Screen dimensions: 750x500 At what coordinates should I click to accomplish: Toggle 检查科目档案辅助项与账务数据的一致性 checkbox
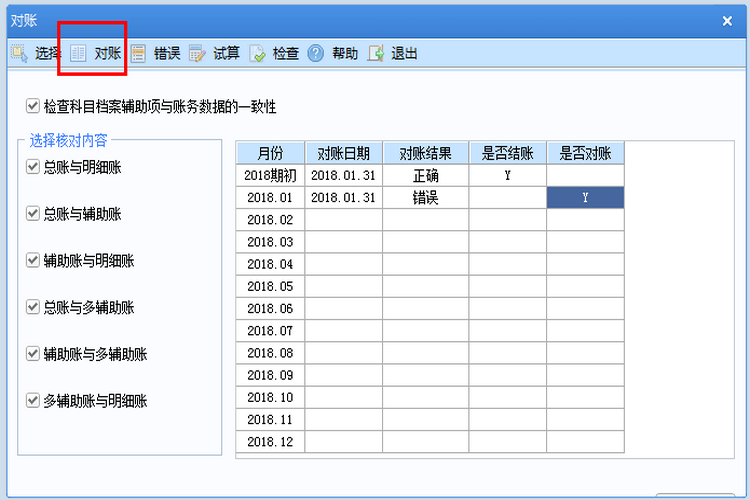[34, 105]
